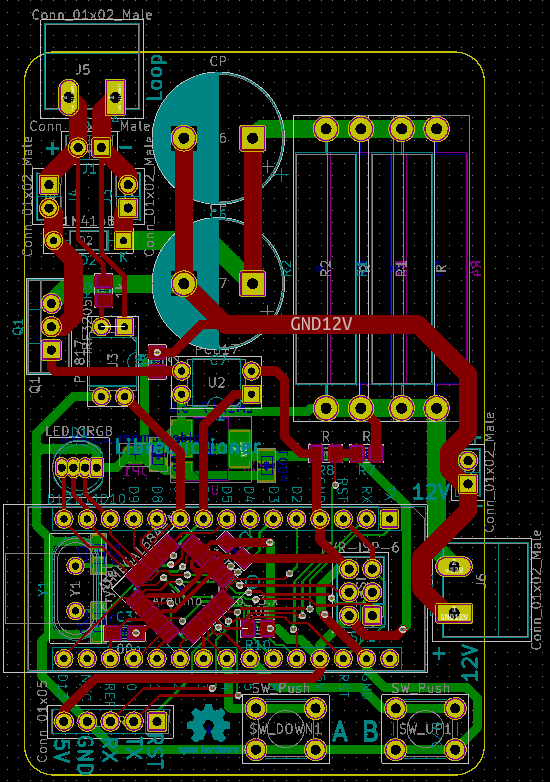Select the R7 resistor label
This screenshot has width=550, height=782.
[367, 470]
